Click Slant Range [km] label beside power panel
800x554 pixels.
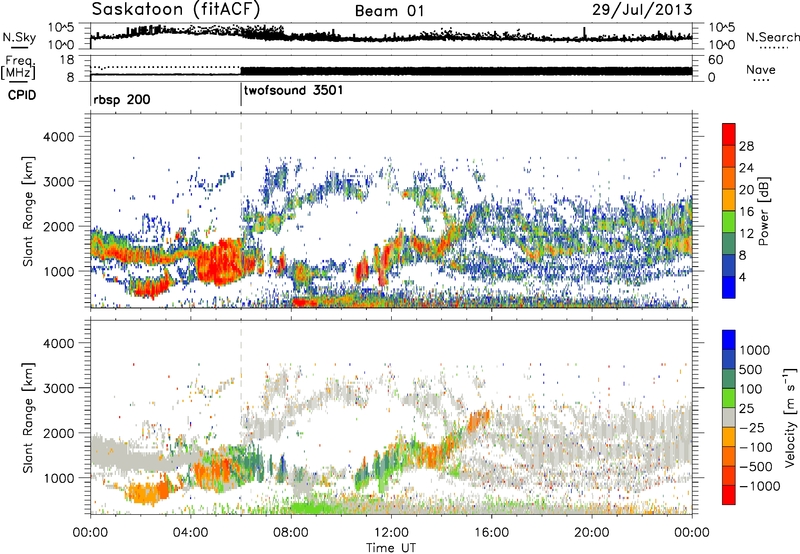[x=28, y=211]
